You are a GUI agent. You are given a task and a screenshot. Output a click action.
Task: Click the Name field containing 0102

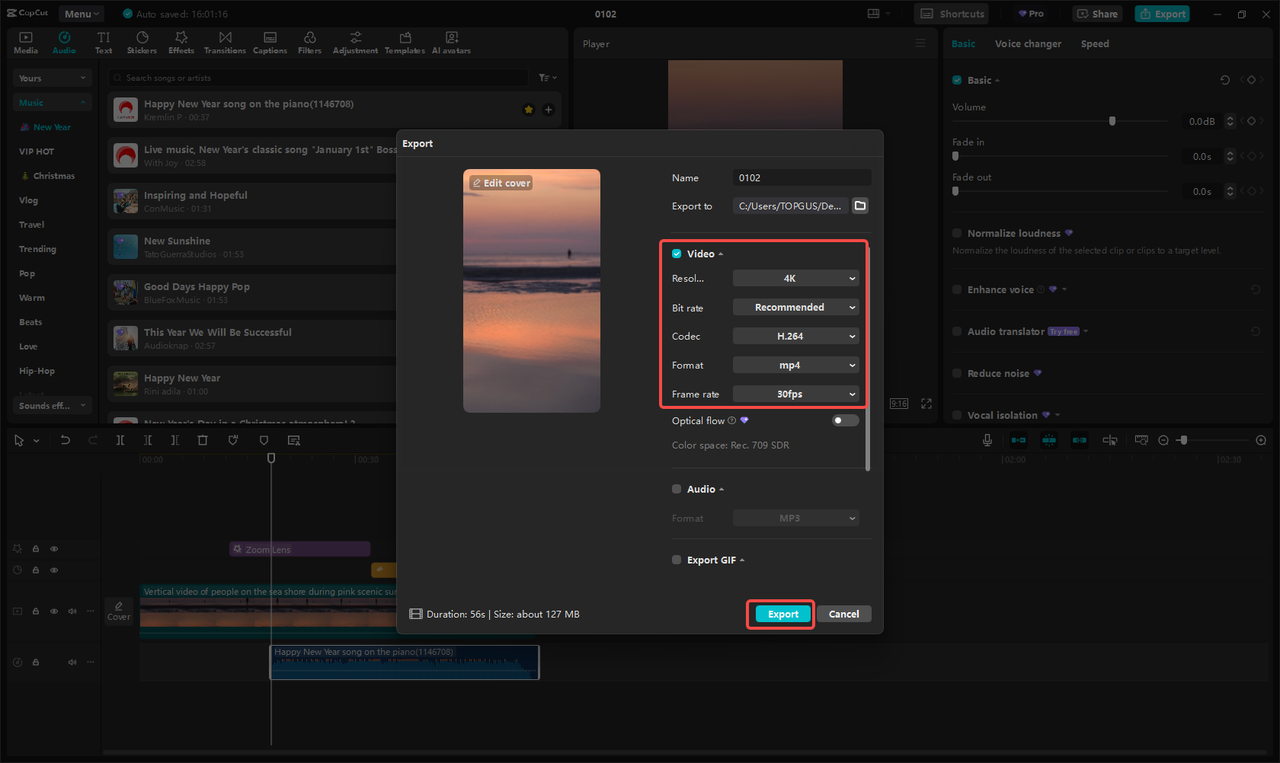(x=802, y=178)
